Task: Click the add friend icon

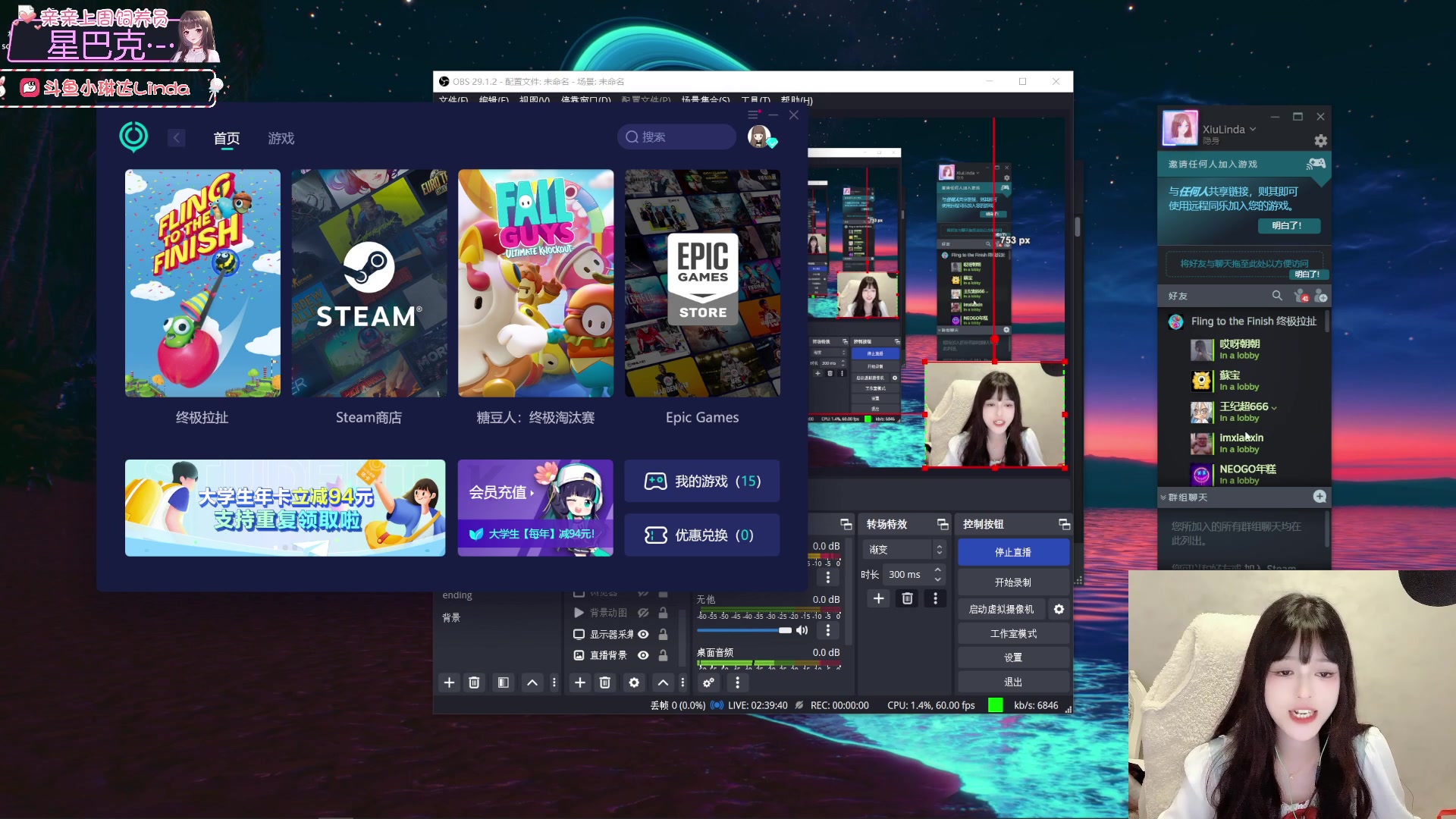Action: 1321,296
